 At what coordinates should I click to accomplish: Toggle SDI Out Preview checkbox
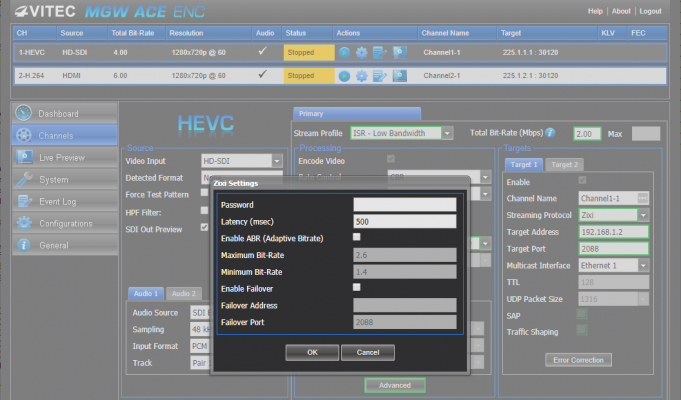(204, 228)
